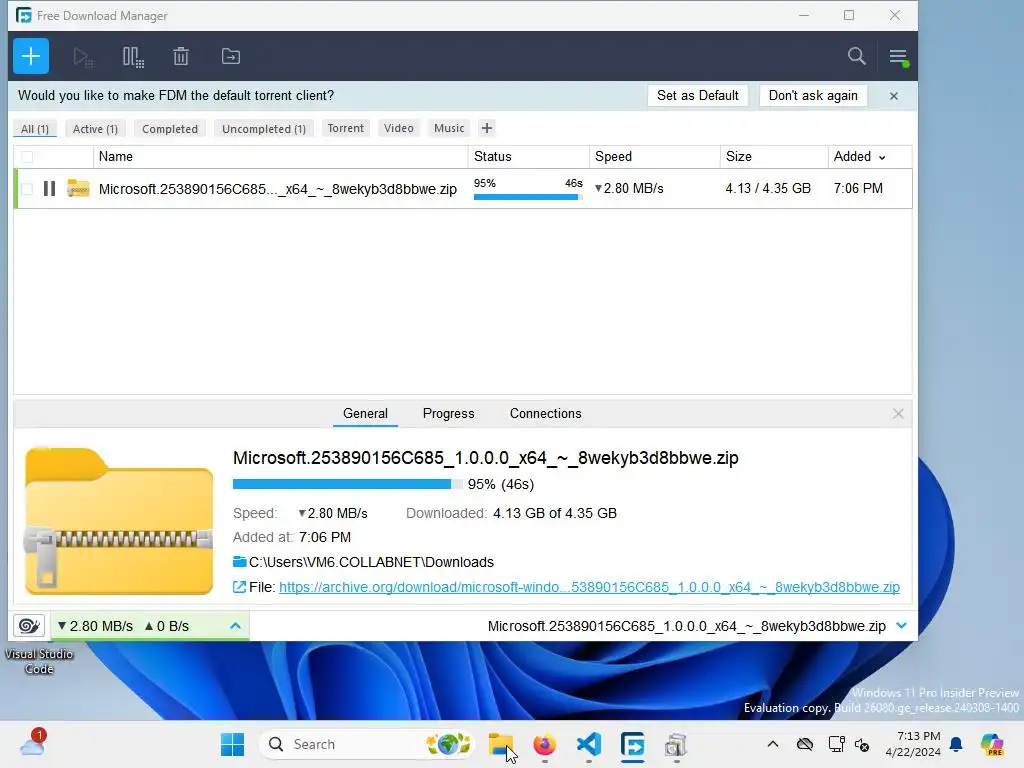The height and width of the screenshot is (768, 1024).
Task: Open Visual Studio Code from the taskbar
Action: point(588,744)
